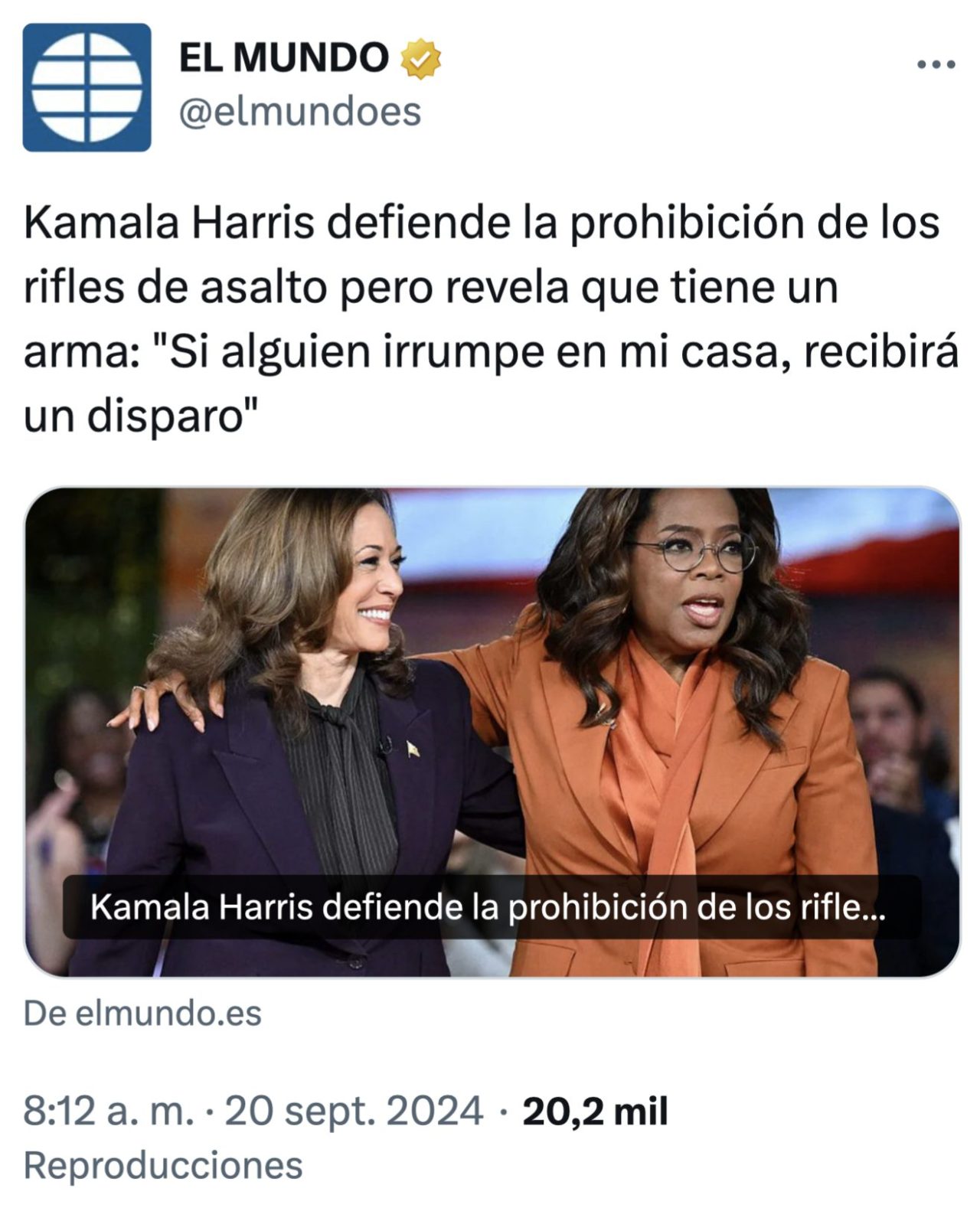This screenshot has width=980, height=1208.
Task: View the 20,2 mil view count
Action: (x=595, y=1112)
